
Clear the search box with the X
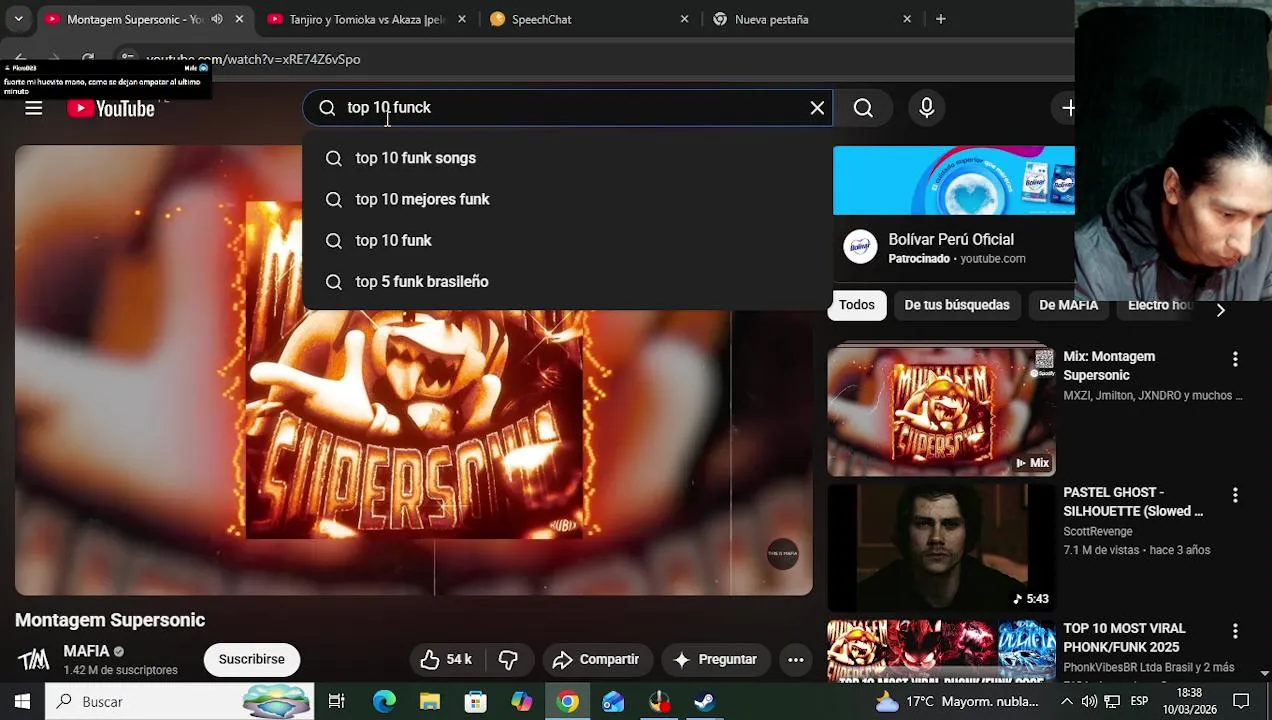[817, 108]
